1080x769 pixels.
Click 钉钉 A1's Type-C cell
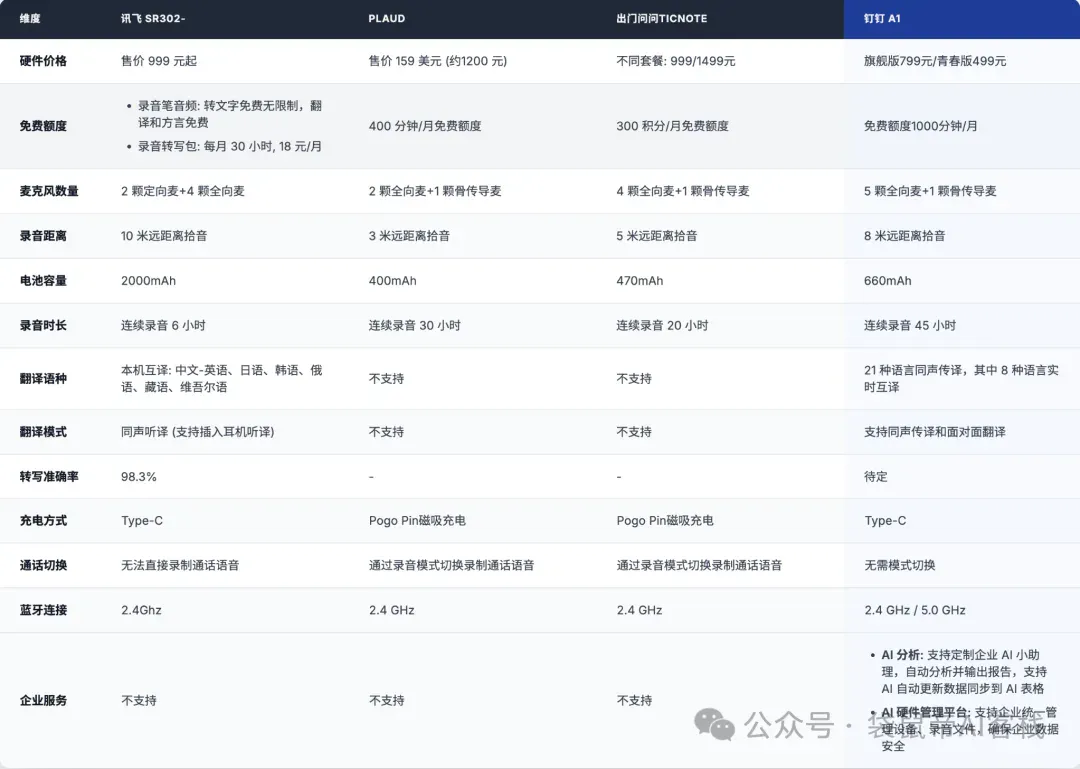point(885,521)
